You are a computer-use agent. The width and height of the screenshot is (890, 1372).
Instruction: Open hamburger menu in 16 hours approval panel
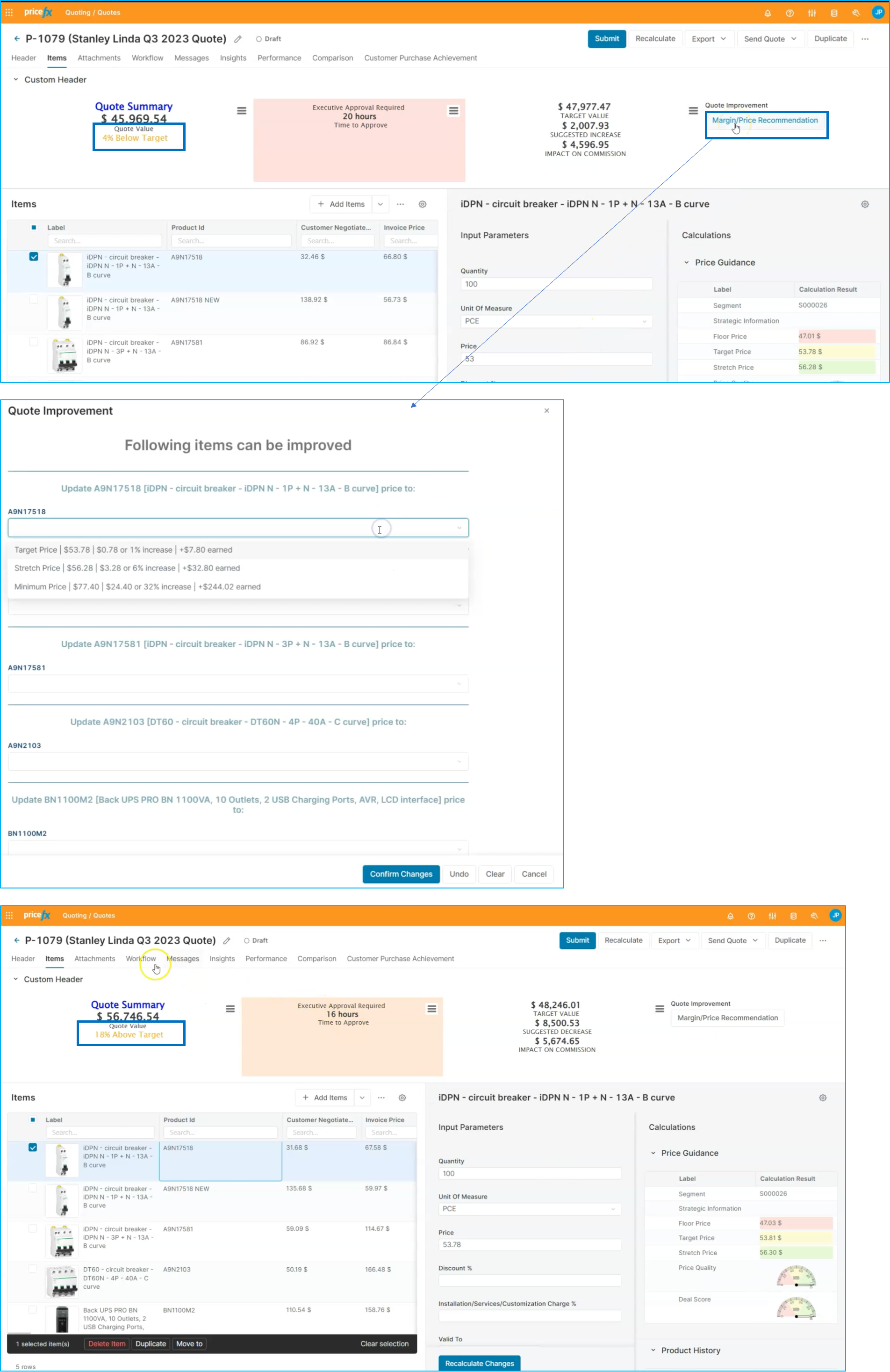[x=432, y=1009]
